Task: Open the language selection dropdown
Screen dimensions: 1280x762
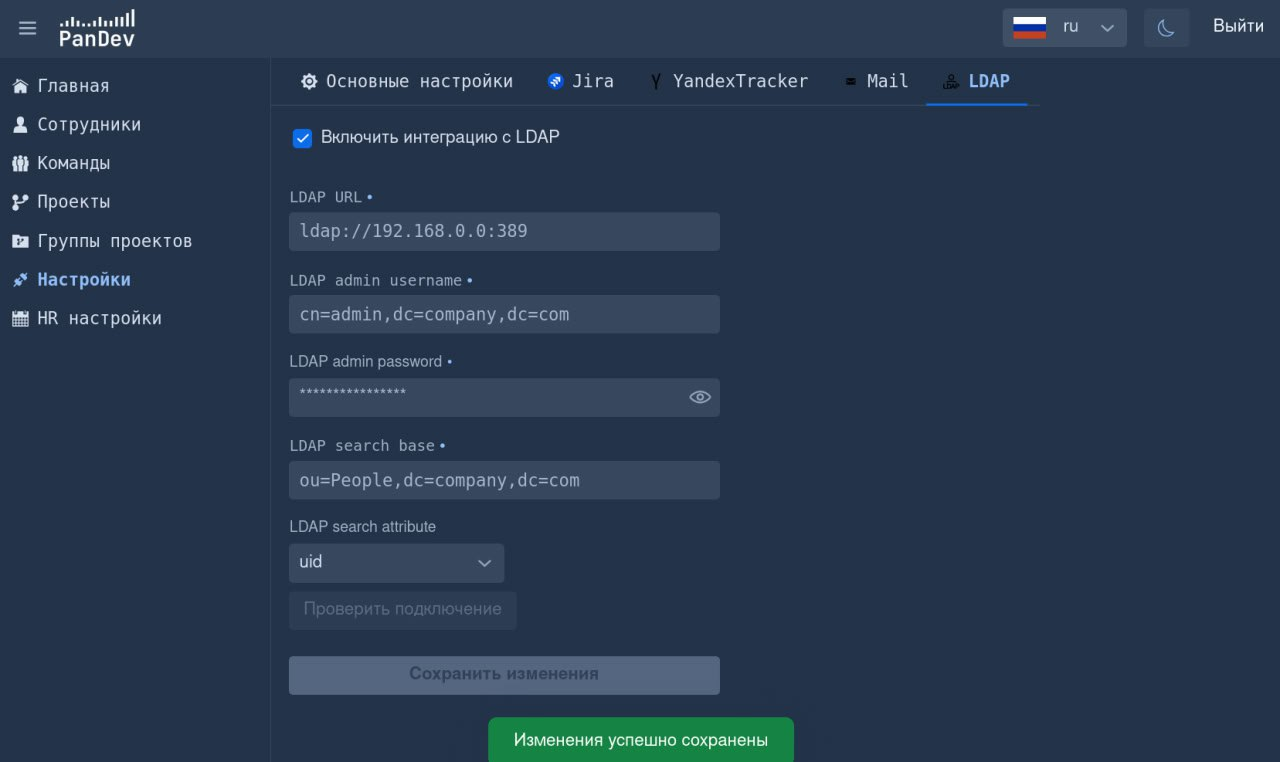Action: [x=1107, y=27]
